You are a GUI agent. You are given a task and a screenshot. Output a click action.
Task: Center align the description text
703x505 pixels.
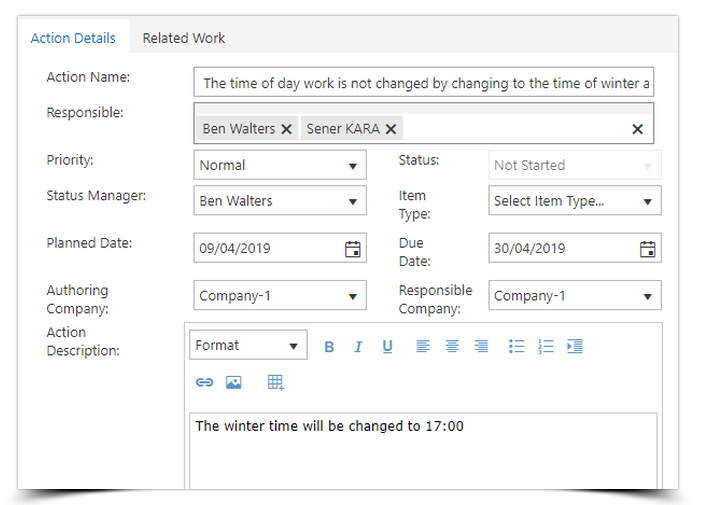point(452,347)
